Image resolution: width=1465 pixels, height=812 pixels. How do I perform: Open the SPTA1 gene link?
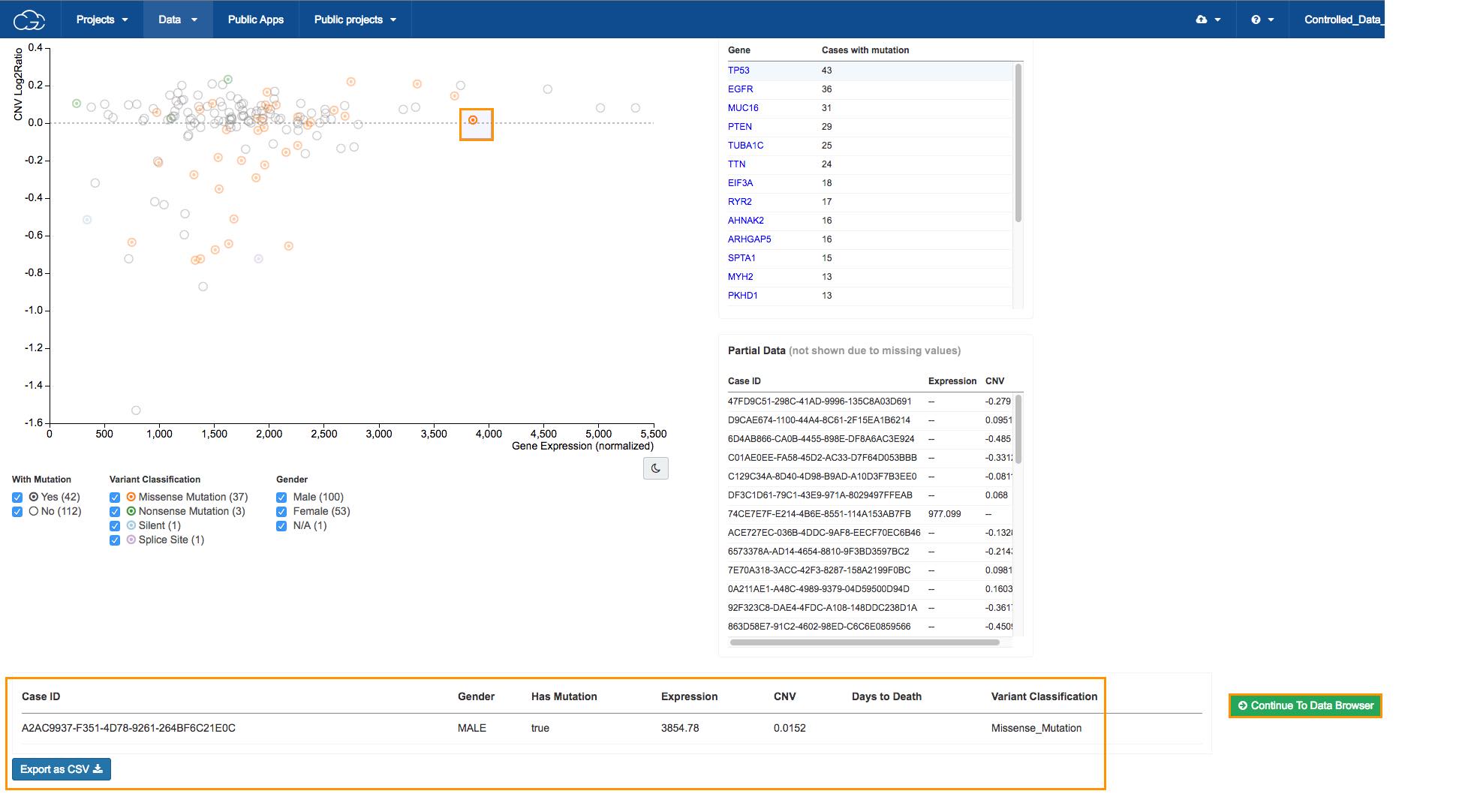point(742,258)
